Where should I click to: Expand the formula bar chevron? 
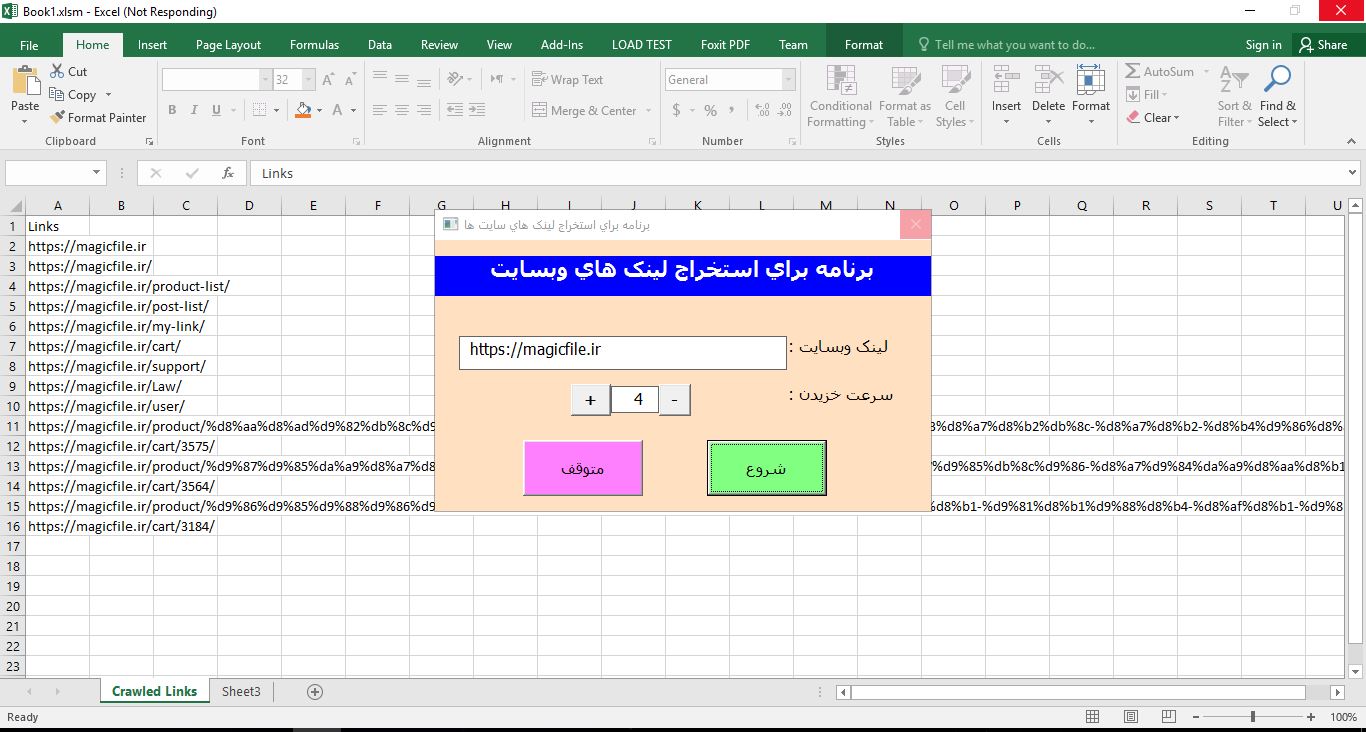[1352, 173]
